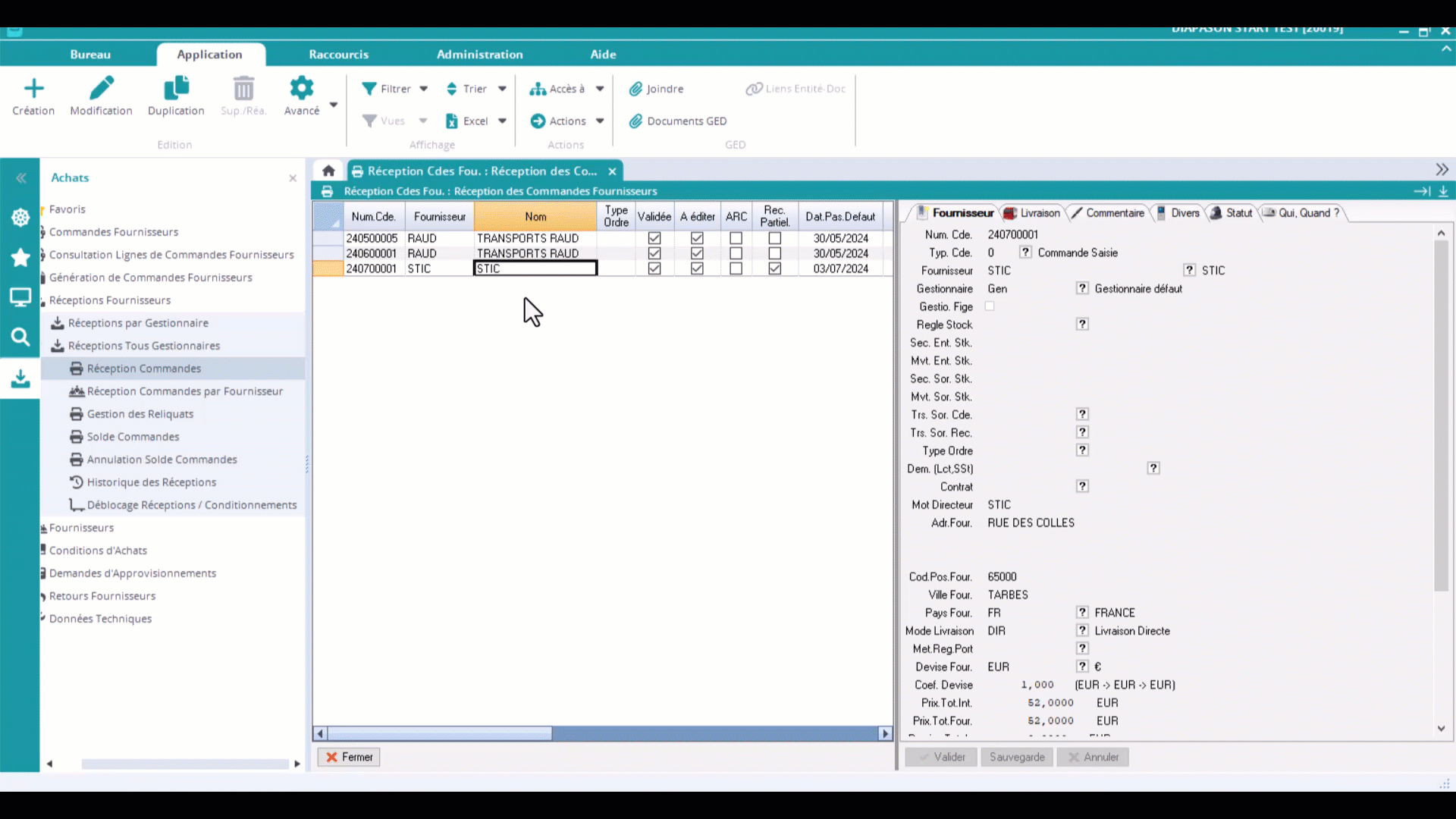This screenshot has width=1456, height=819.
Task: Toggle Rec. Partiel. checkbox for order 240500005
Action: (x=774, y=238)
